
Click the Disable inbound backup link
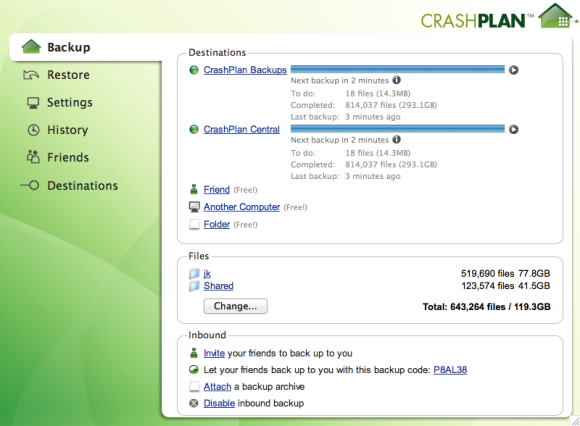click(219, 403)
